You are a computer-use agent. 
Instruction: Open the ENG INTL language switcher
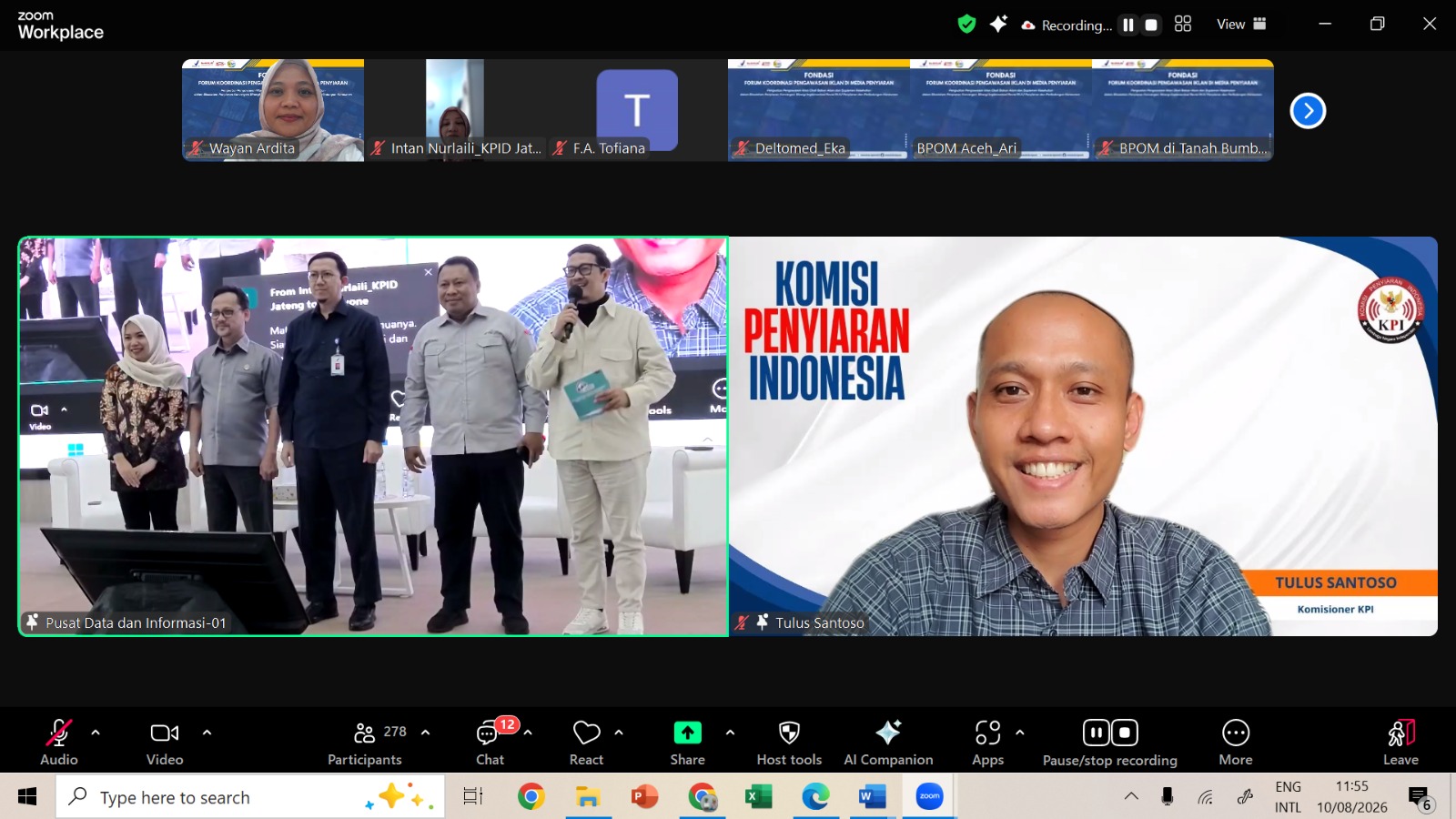(1288, 797)
